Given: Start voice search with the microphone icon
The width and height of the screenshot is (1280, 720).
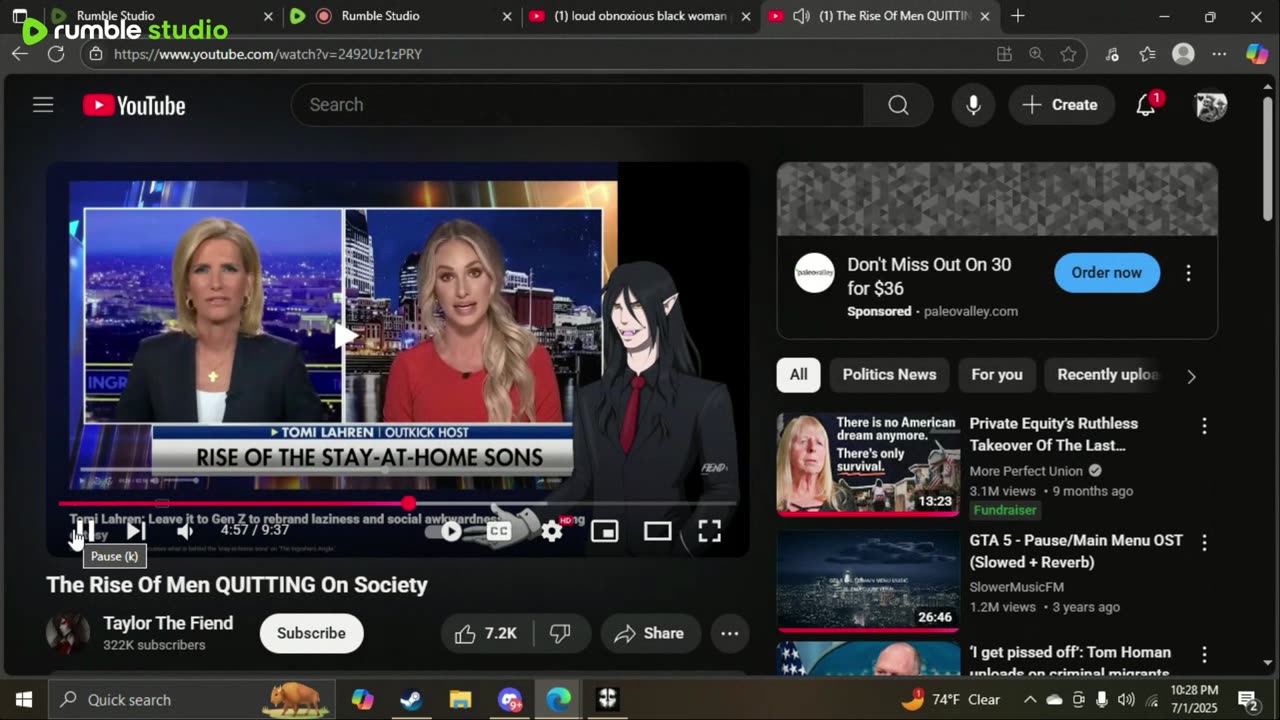Looking at the screenshot, I should (973, 105).
